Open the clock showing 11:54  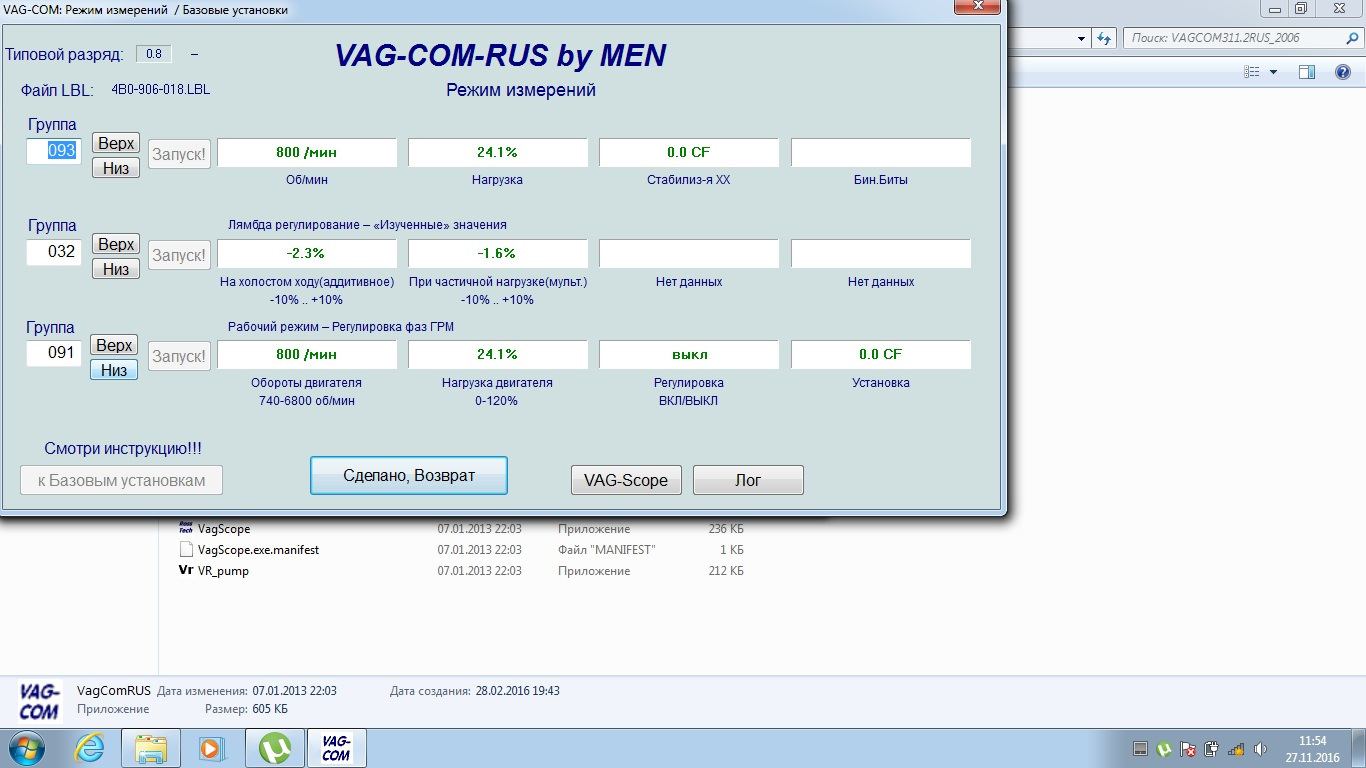click(x=1312, y=748)
